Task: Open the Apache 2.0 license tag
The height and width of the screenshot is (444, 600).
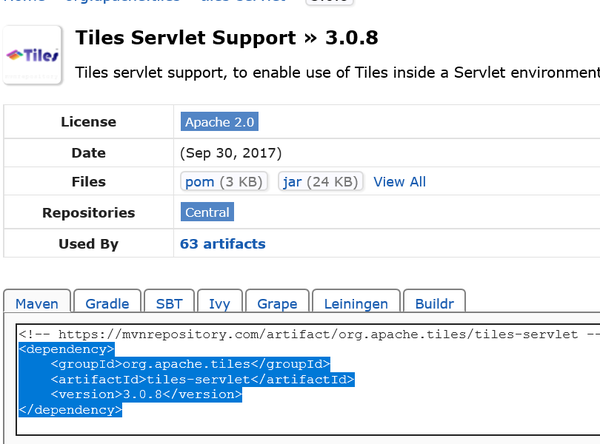Action: (x=220, y=122)
